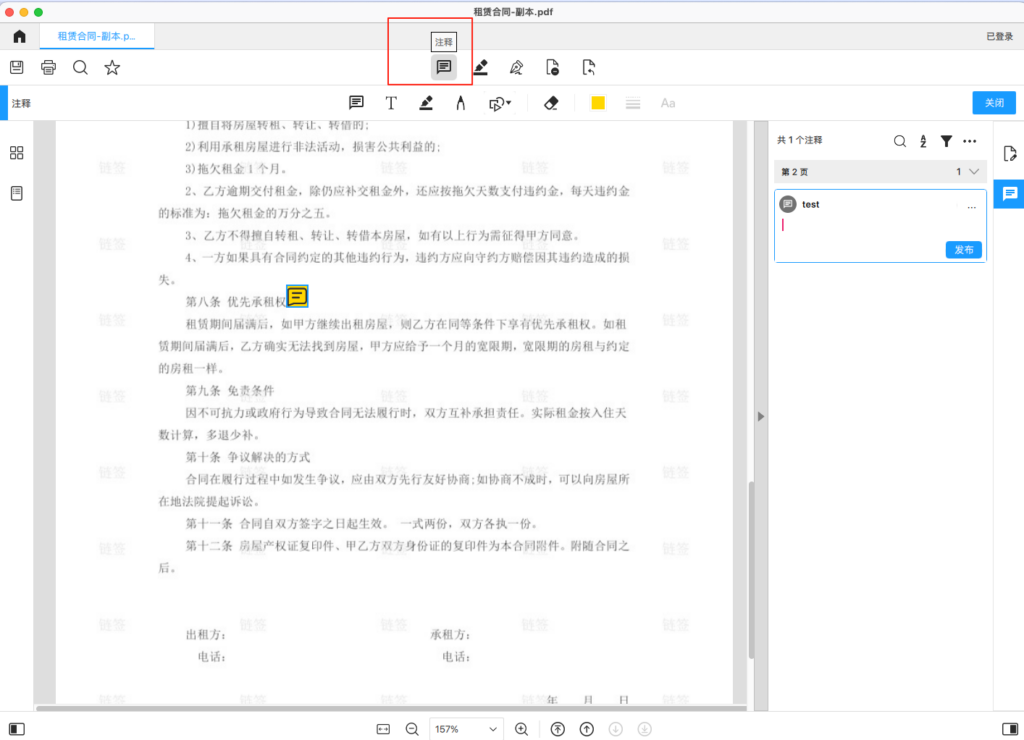The width and height of the screenshot is (1024, 740).
Task: Pick the yellow color swatch in annotation bar
Action: pyautogui.click(x=598, y=103)
